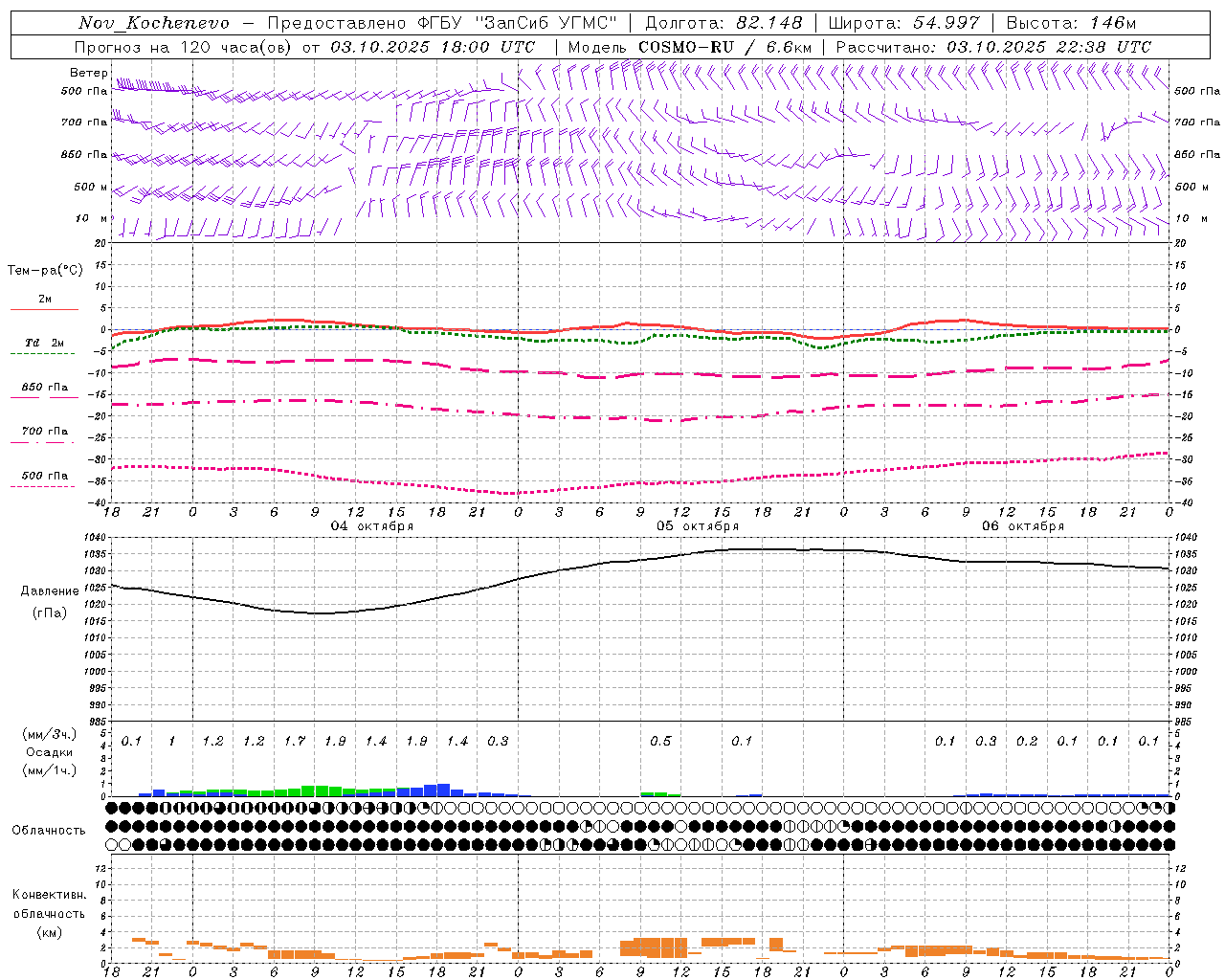Click the red 2м legend line sample
Viewport: 1225px width, 980px height.
44,309
